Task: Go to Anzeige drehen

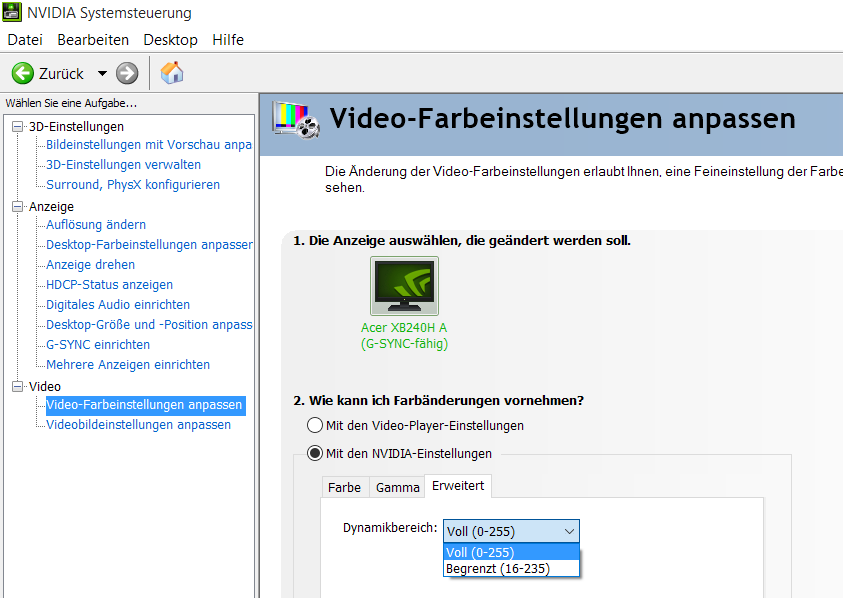Action: pyautogui.click(x=90, y=265)
